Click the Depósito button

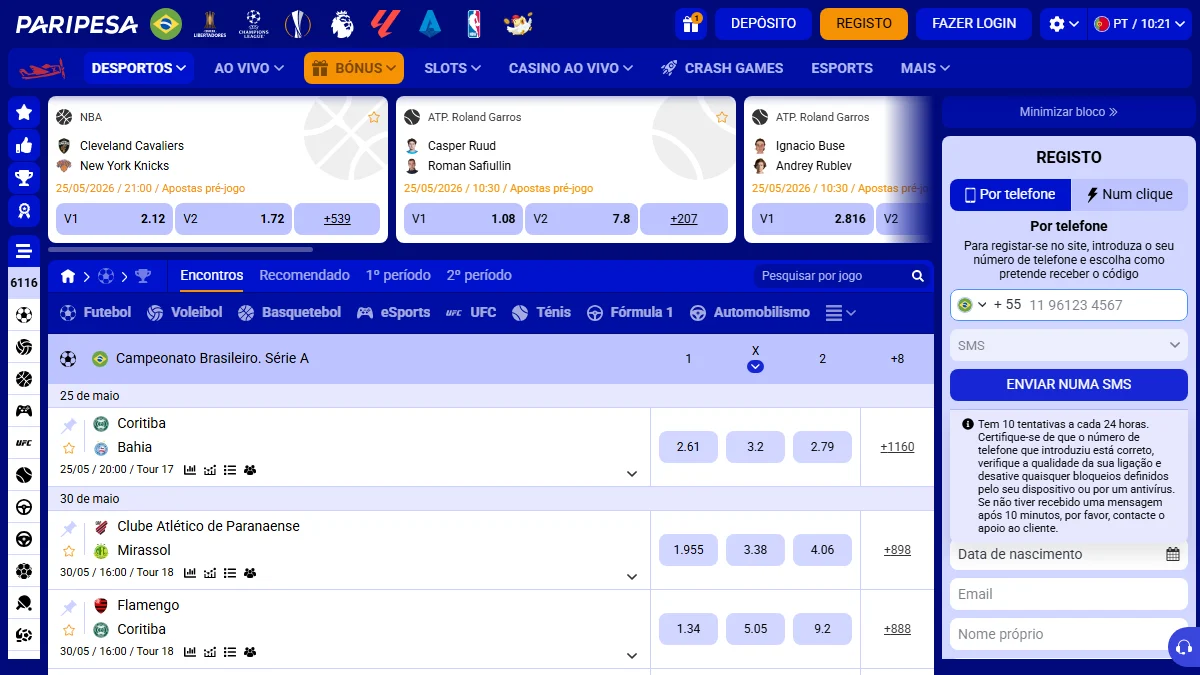coord(763,23)
